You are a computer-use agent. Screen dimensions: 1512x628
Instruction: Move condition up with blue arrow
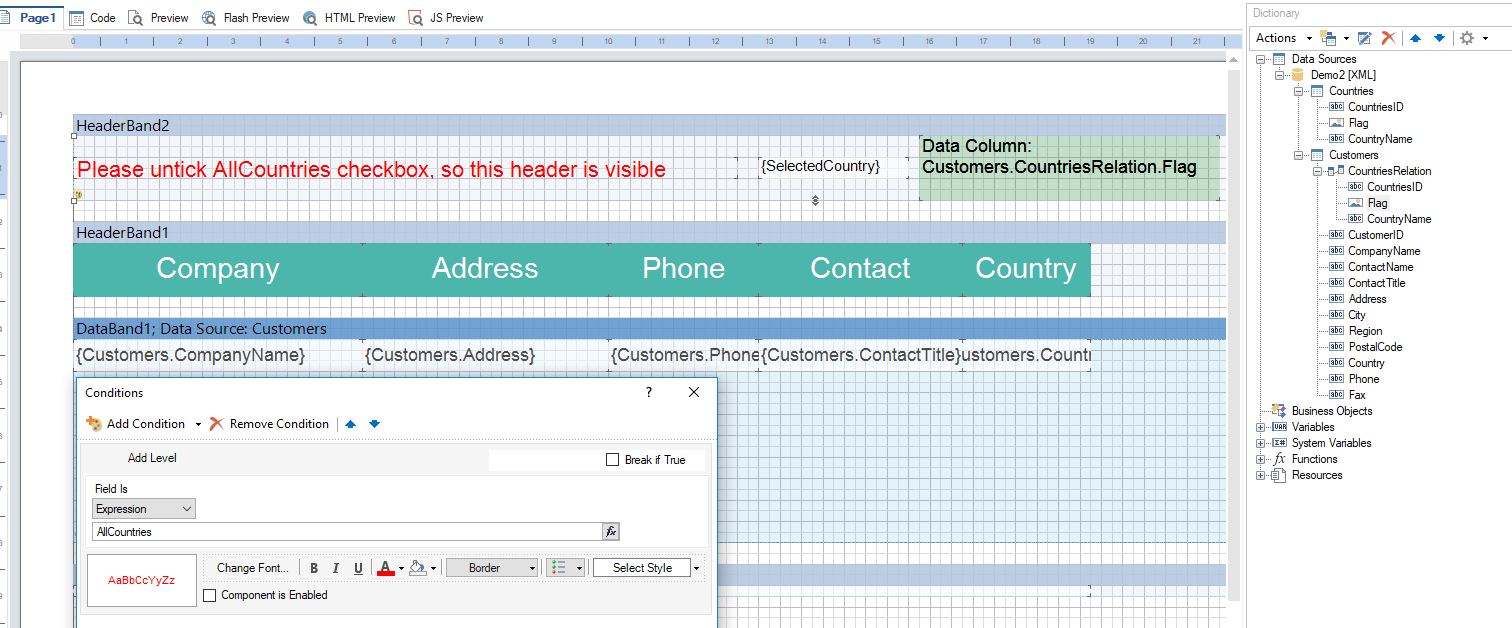tap(350, 424)
